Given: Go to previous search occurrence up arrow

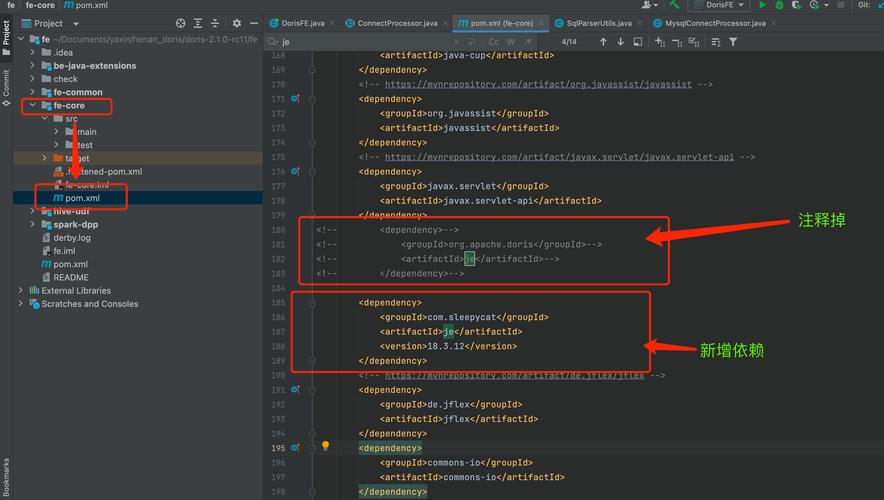Looking at the screenshot, I should (x=603, y=42).
